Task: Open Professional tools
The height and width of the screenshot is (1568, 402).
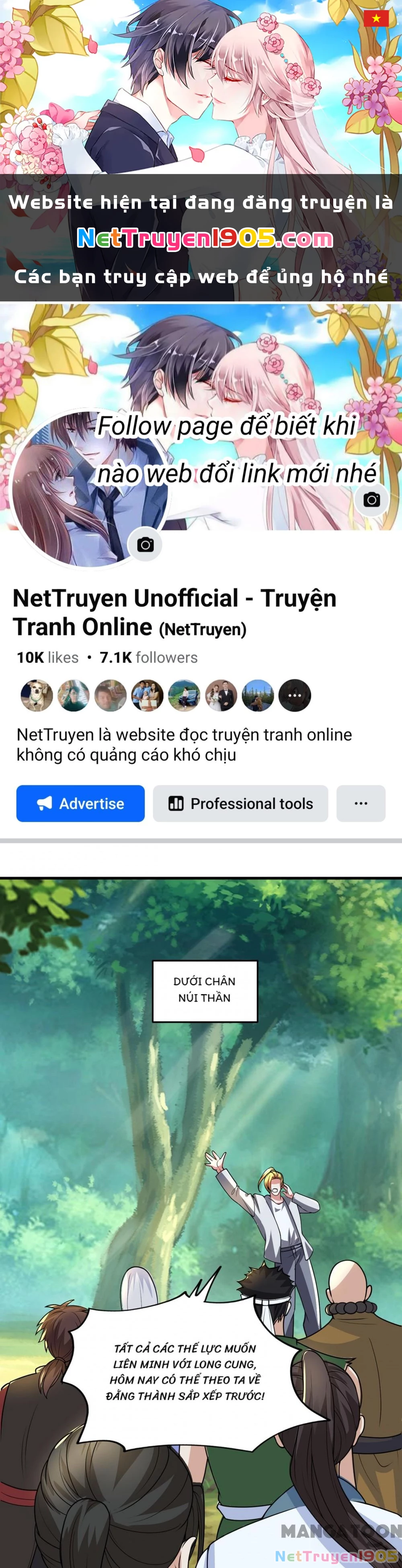Action: pos(240,803)
